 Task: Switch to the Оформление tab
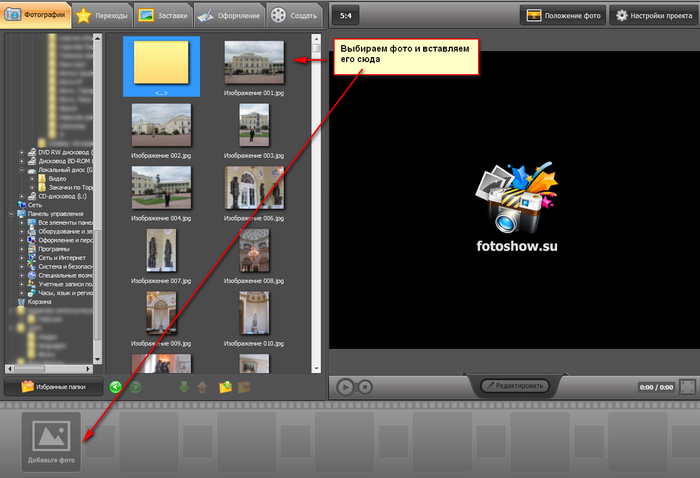coord(229,16)
